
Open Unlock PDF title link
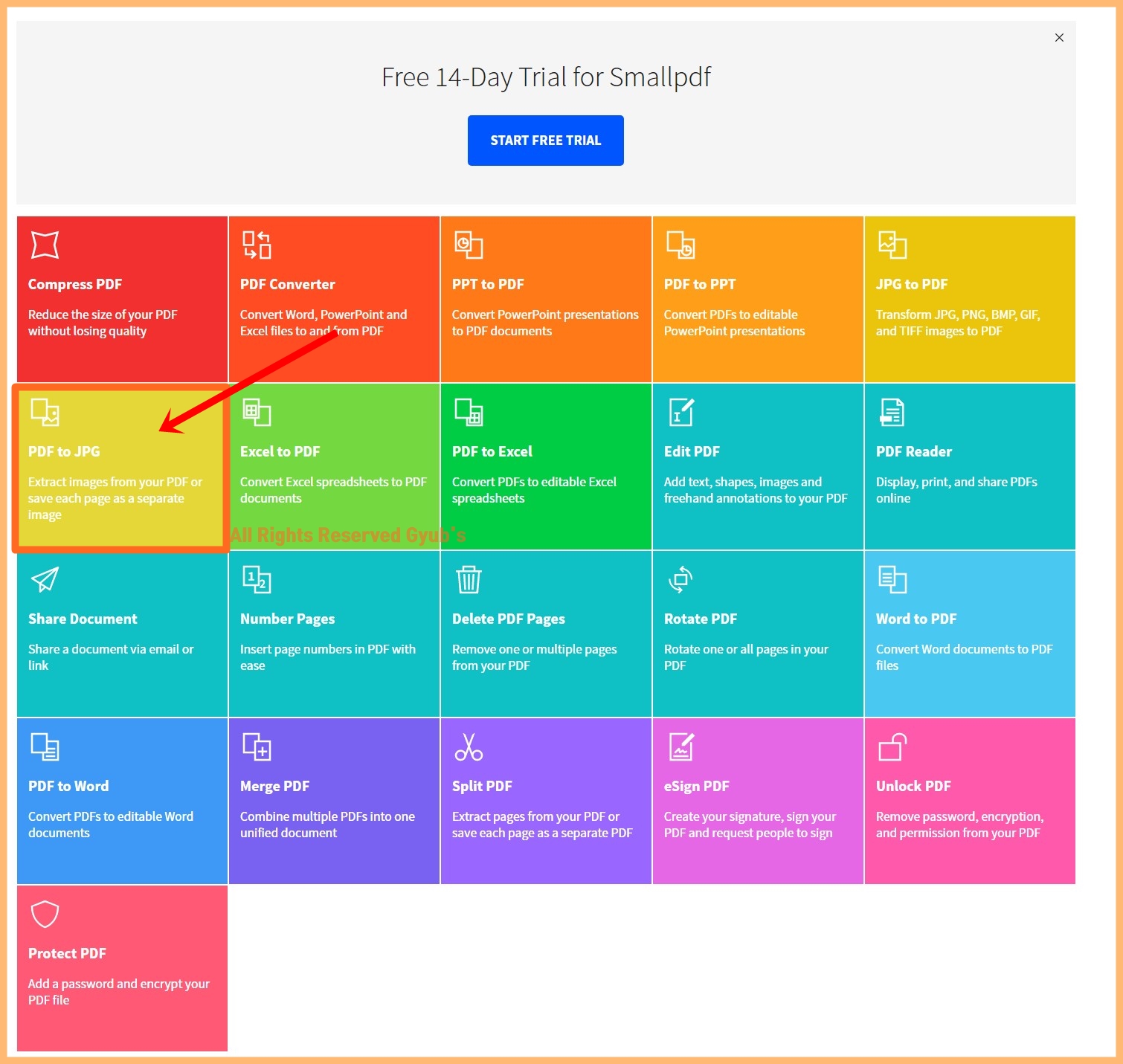coord(913,787)
